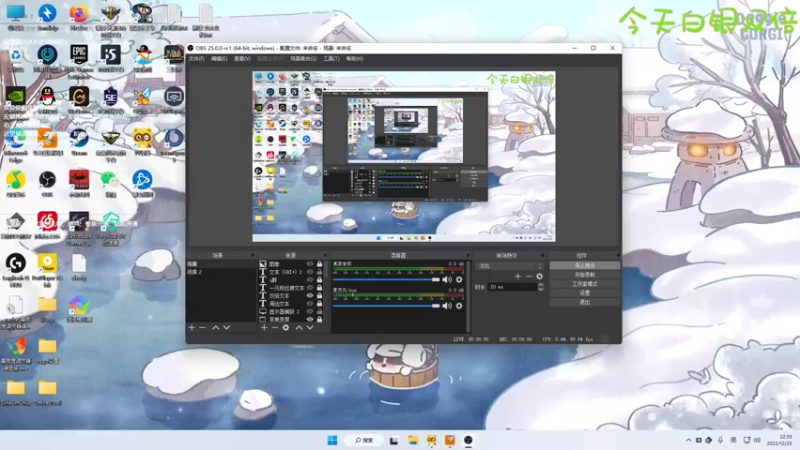The height and width of the screenshot is (450, 800).
Task: Open the 场景集合(S) menu in OBS
Action: click(x=303, y=59)
